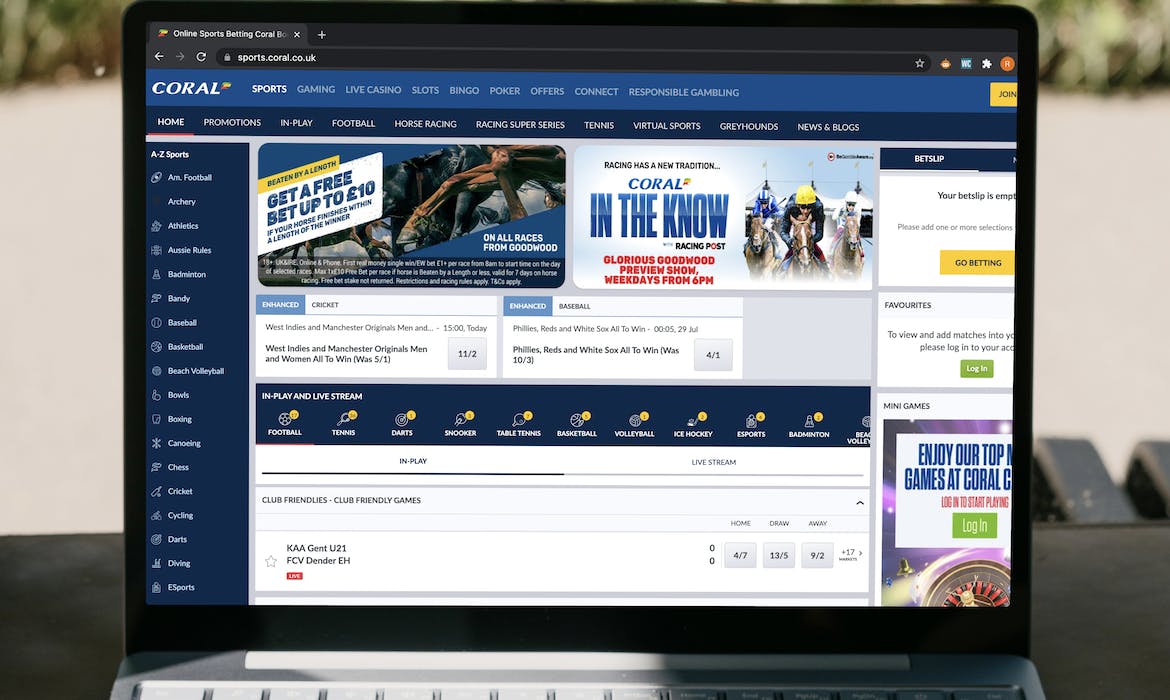1170x700 pixels.
Task: Select the Cricket enhanced tab
Action: [325, 304]
